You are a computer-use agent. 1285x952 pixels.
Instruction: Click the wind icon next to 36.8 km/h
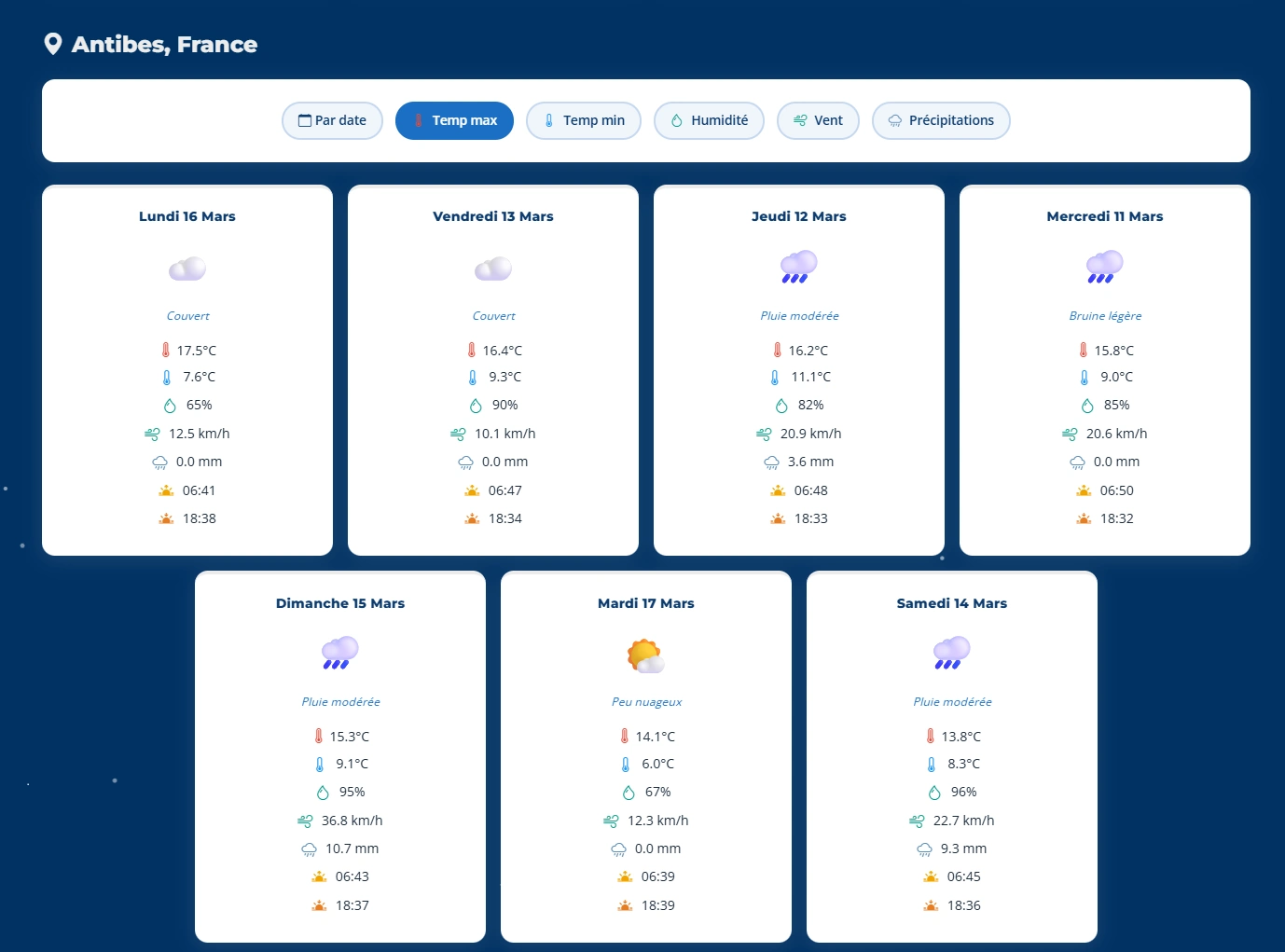coord(305,821)
